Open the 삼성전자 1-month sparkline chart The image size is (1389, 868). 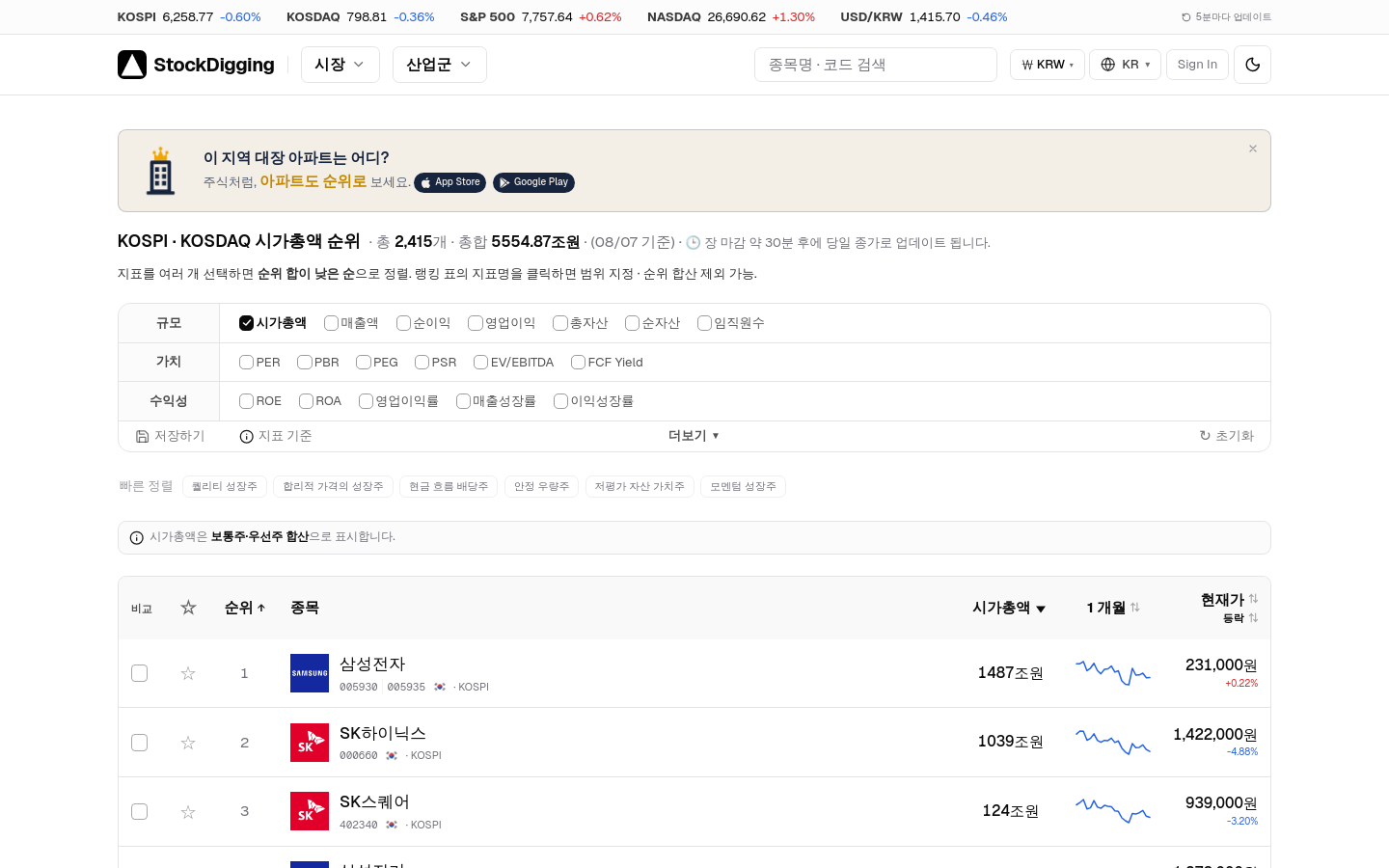coord(1113,672)
